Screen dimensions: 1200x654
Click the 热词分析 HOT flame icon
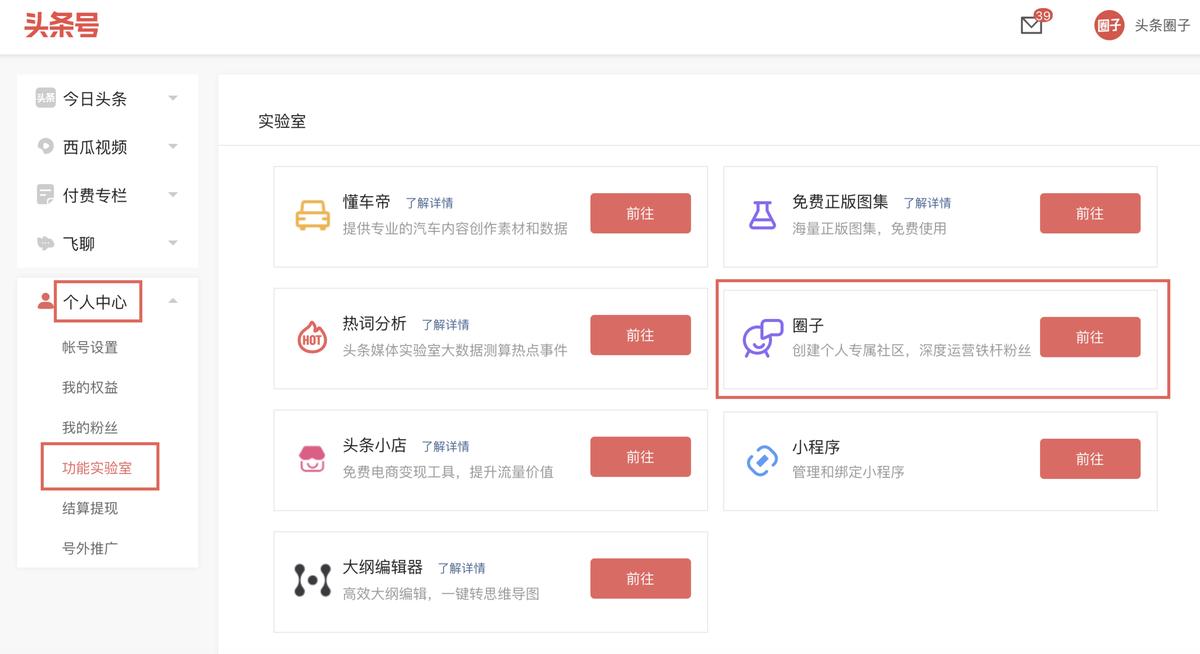point(313,337)
